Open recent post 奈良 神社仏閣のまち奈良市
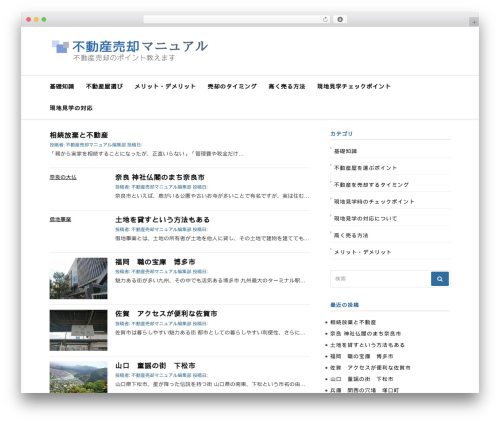The image size is (500, 423). [365, 334]
